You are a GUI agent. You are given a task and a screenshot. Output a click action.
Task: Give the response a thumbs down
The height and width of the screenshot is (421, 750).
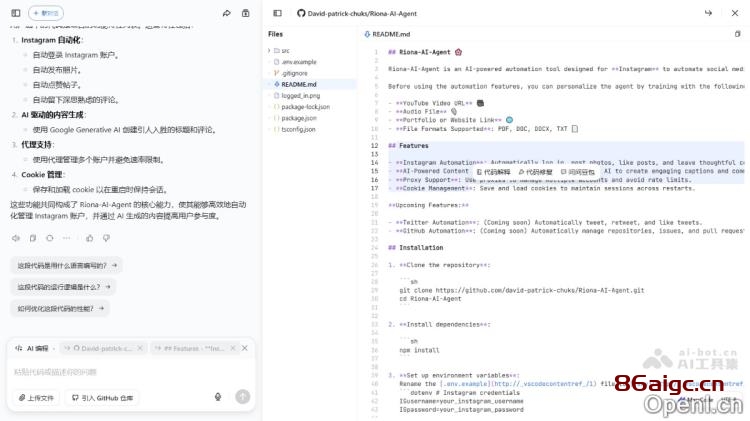click(x=106, y=238)
